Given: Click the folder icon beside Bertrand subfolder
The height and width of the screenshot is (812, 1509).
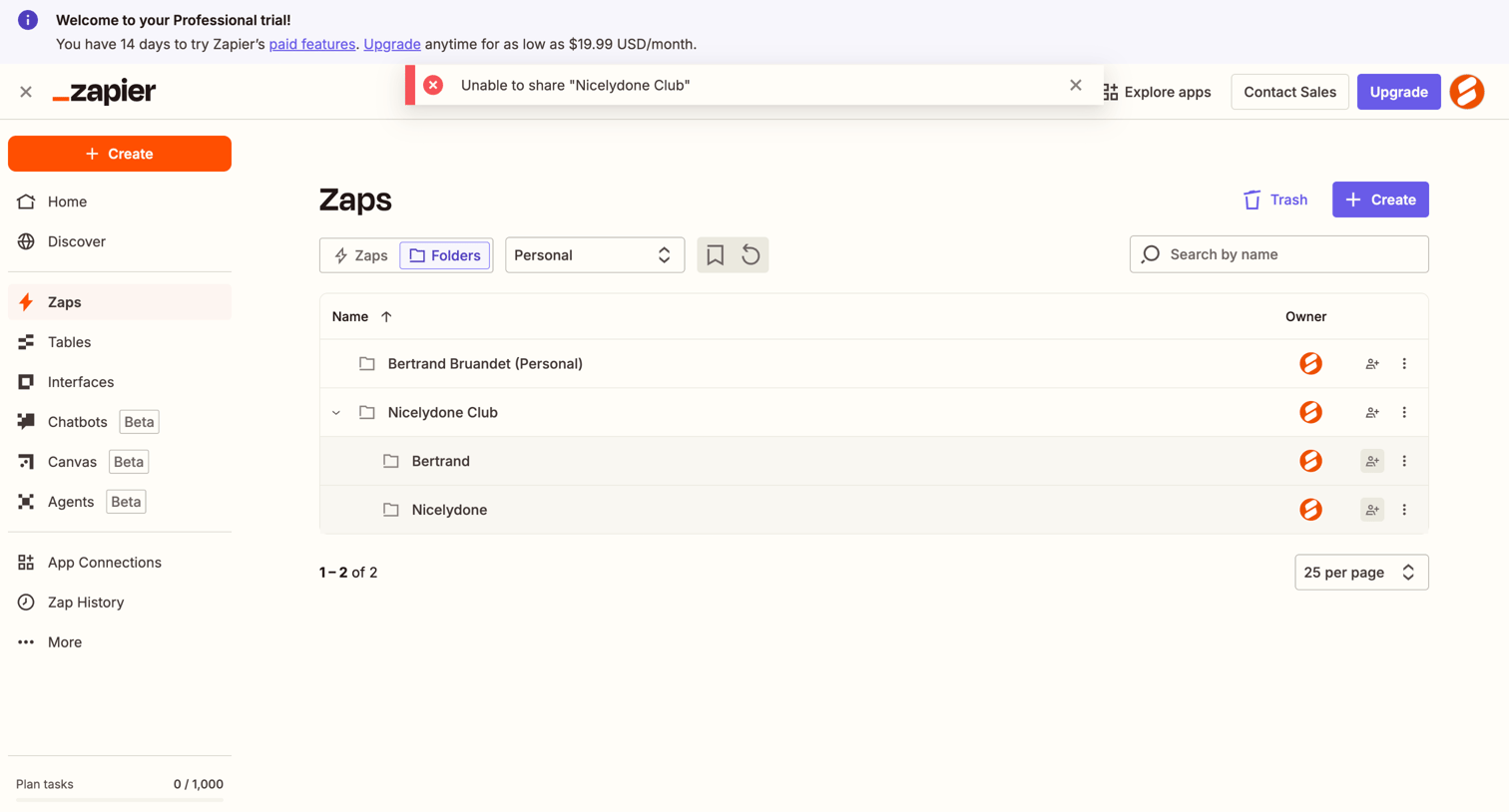Looking at the screenshot, I should click(x=391, y=461).
